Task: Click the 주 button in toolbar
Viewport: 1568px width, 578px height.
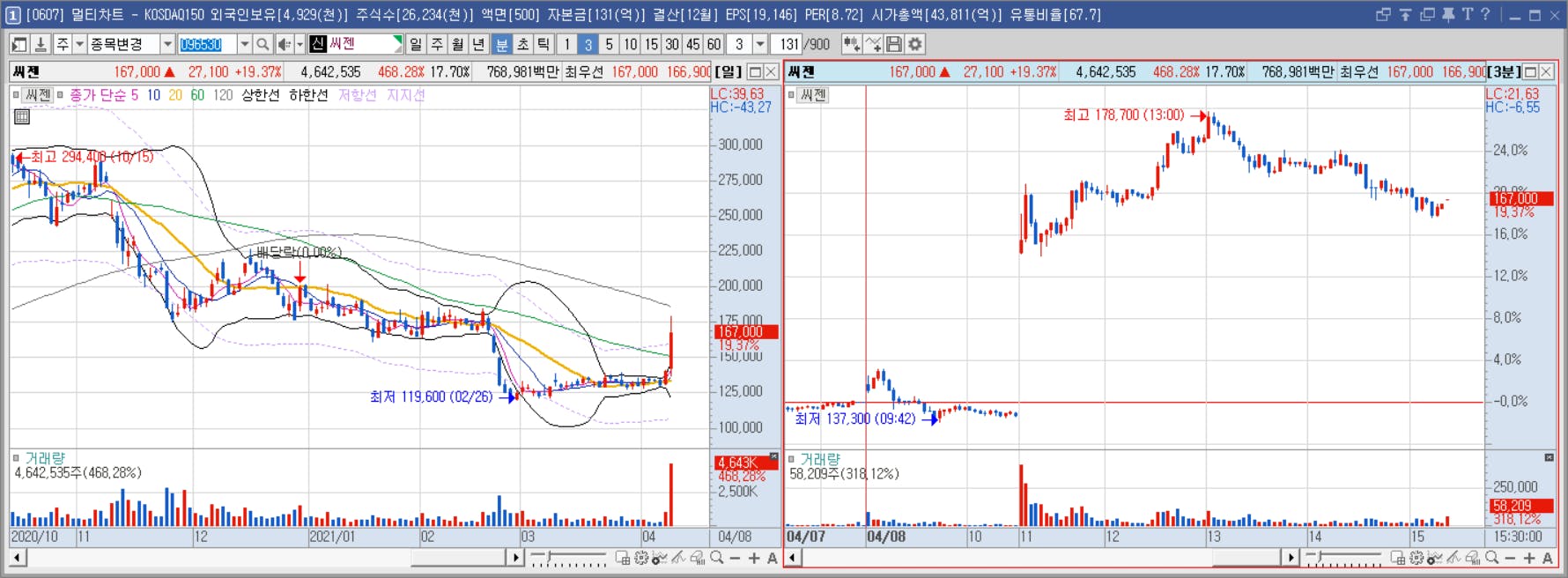Action: tap(63, 44)
